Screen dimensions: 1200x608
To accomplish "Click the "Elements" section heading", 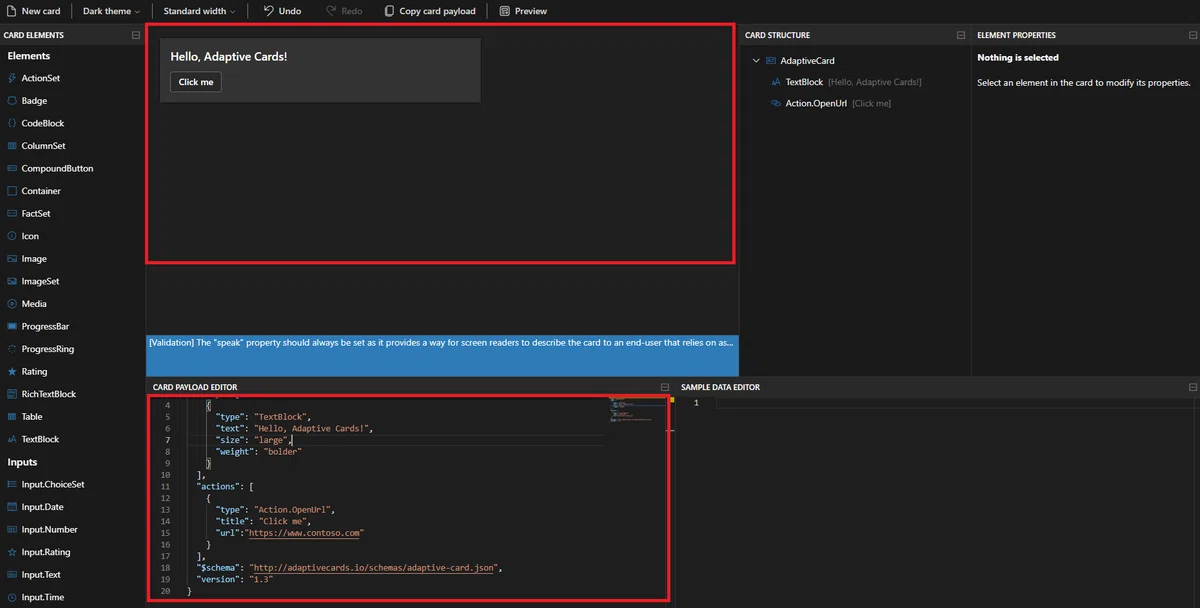I will coord(29,56).
